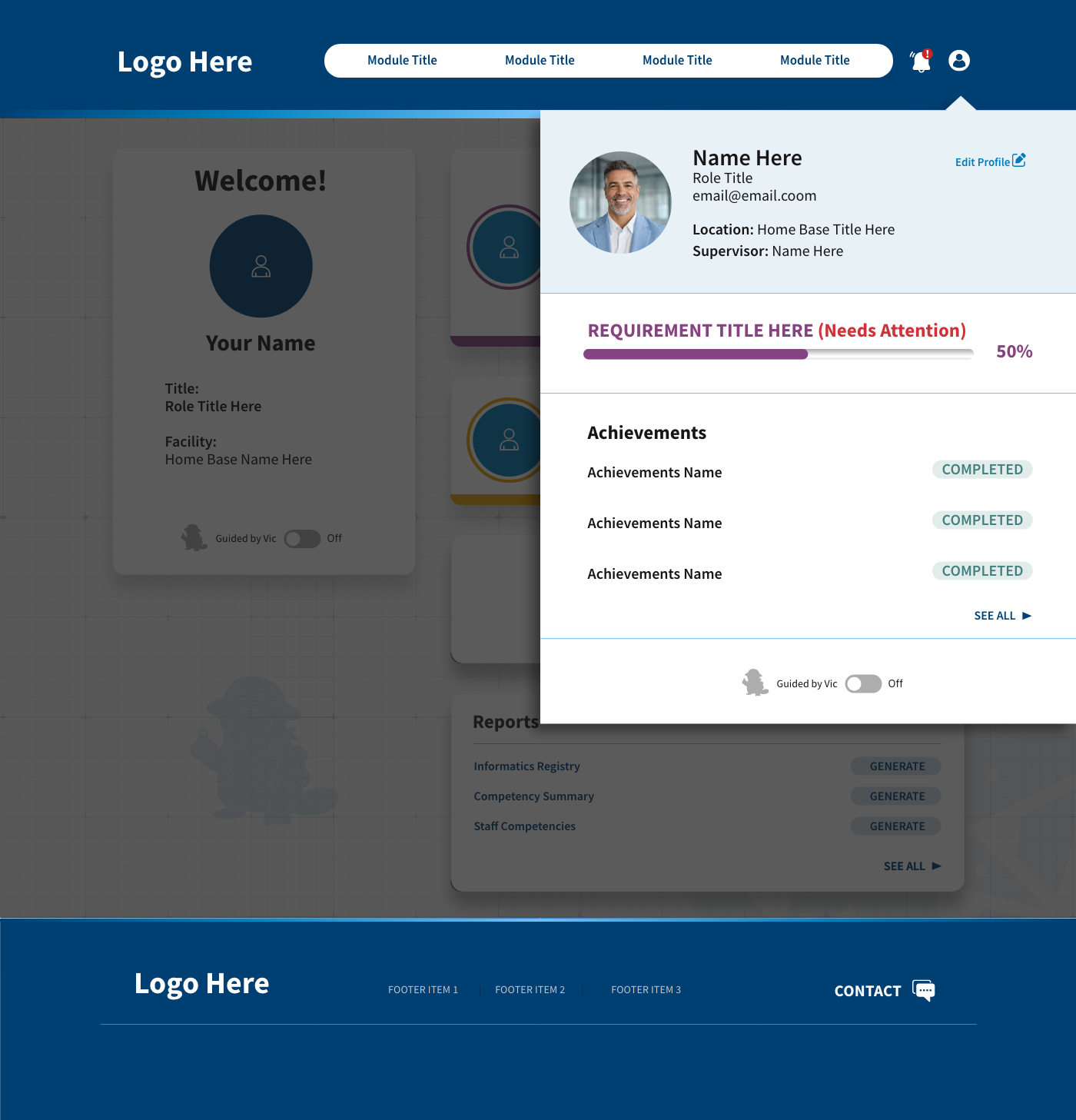Click the 50% requirement progress bar
The height and width of the screenshot is (1120, 1076).
(x=777, y=354)
